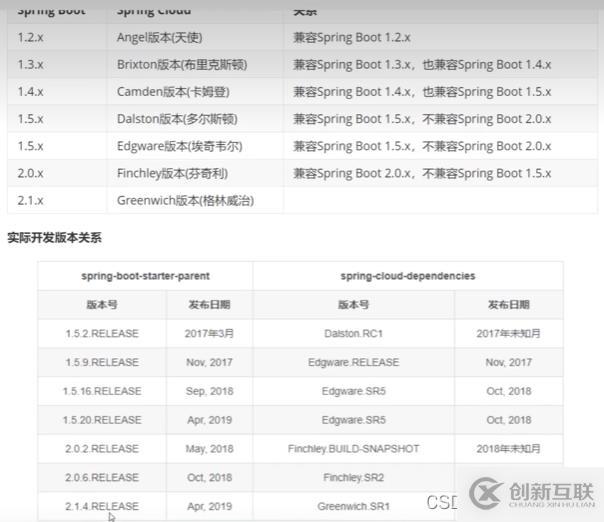Image resolution: width=604 pixels, height=522 pixels.
Task: Click the compatibility text in the Dalston row
Action: tap(422, 119)
